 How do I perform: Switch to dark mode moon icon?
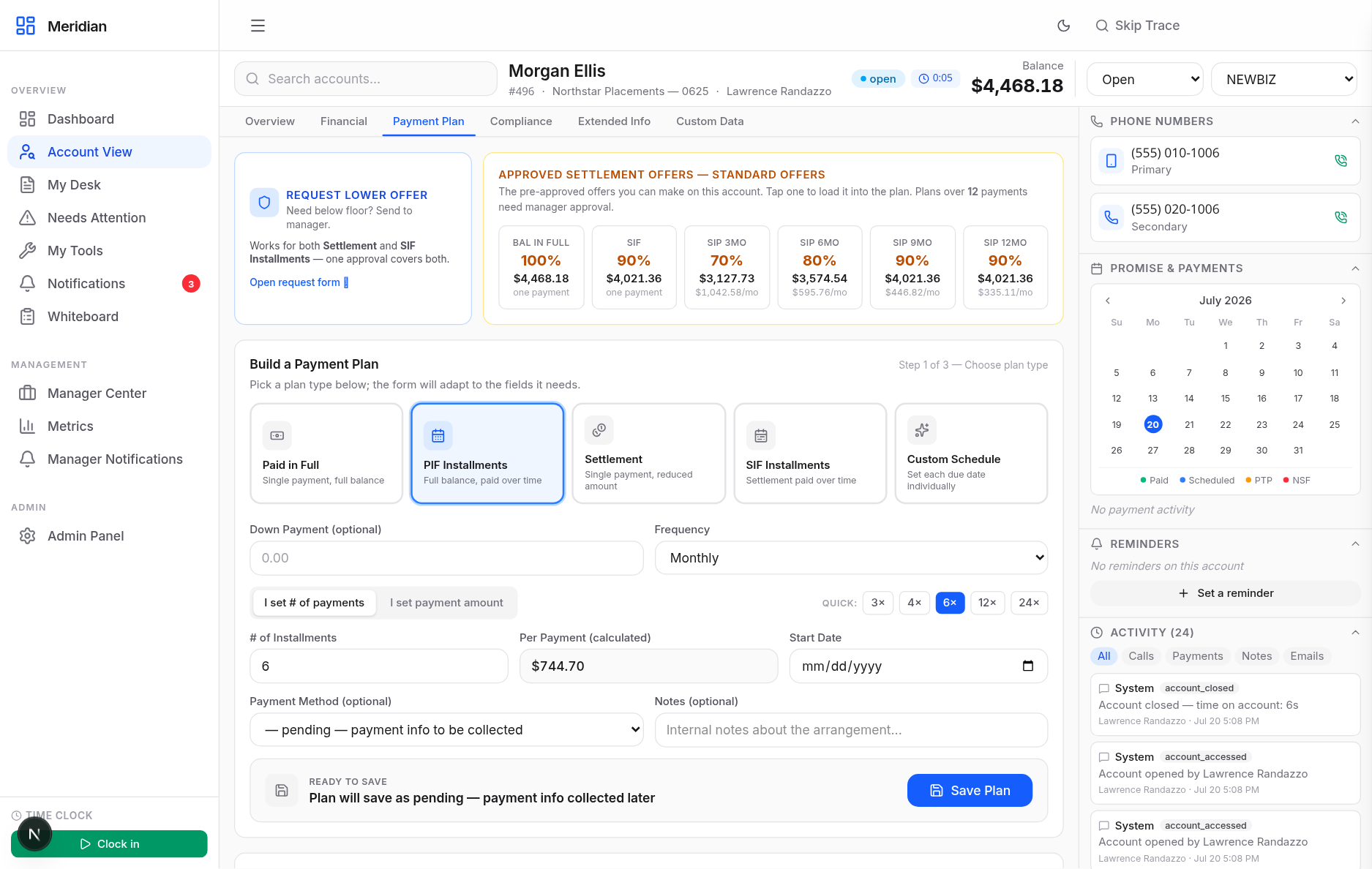point(1064,26)
